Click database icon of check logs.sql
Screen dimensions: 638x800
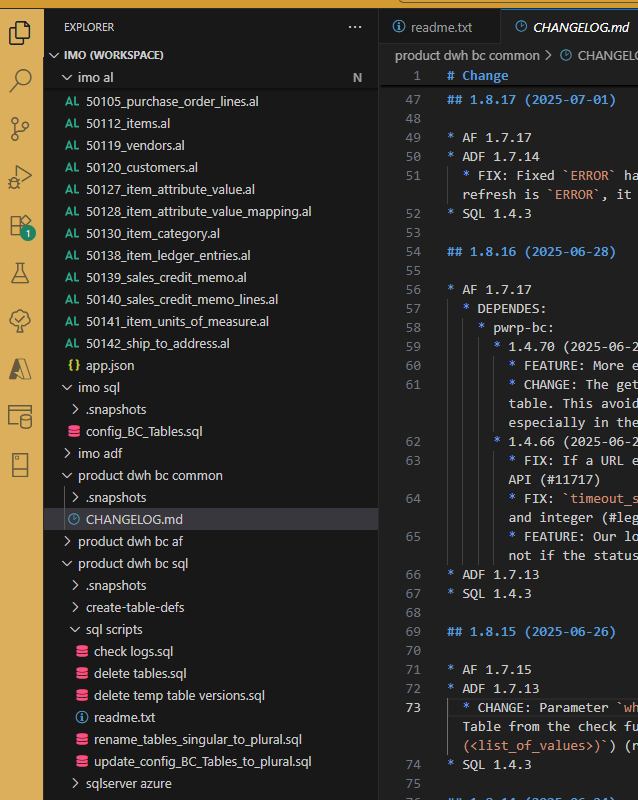[82, 652]
